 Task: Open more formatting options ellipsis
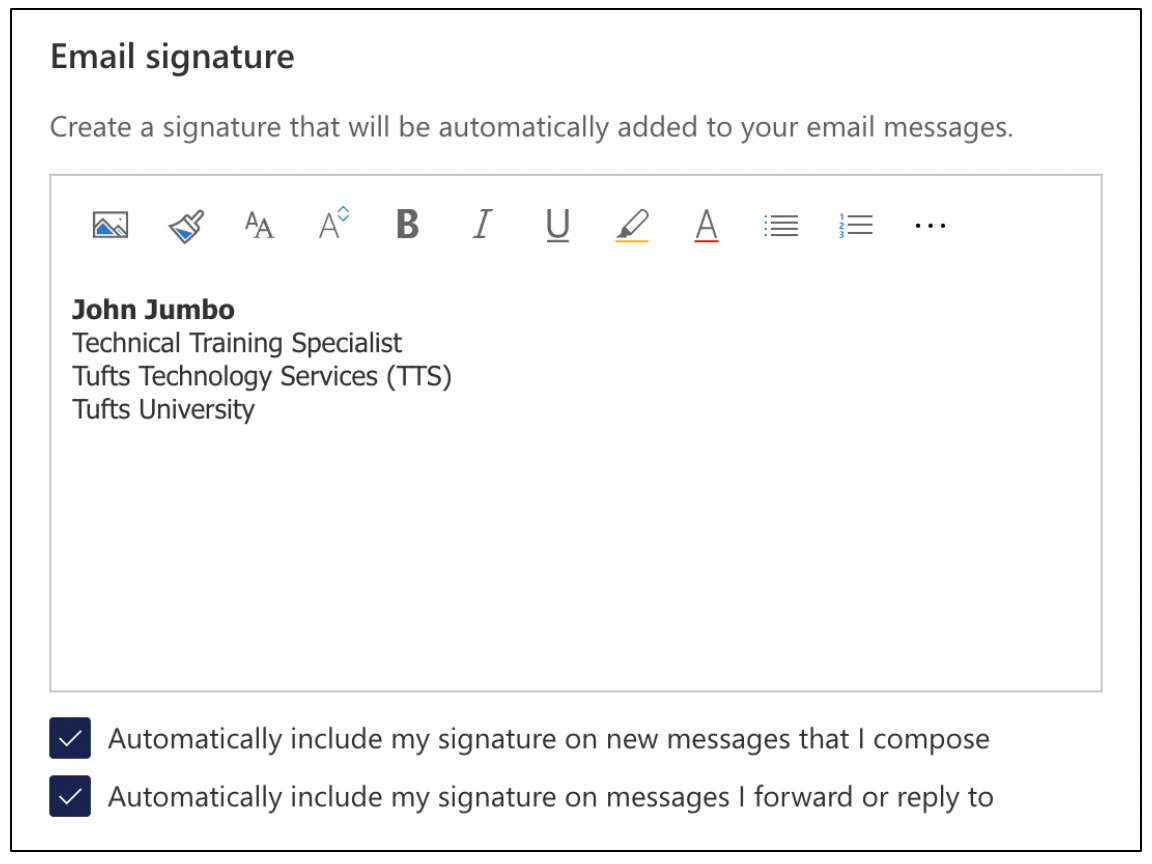930,226
